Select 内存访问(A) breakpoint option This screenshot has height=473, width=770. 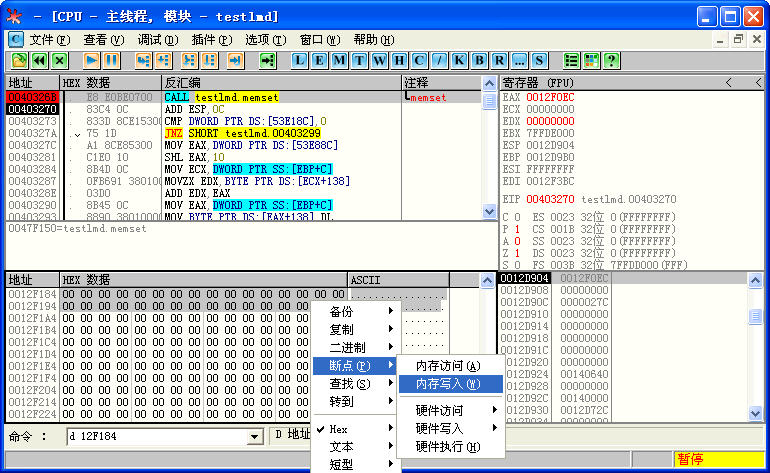(450, 366)
